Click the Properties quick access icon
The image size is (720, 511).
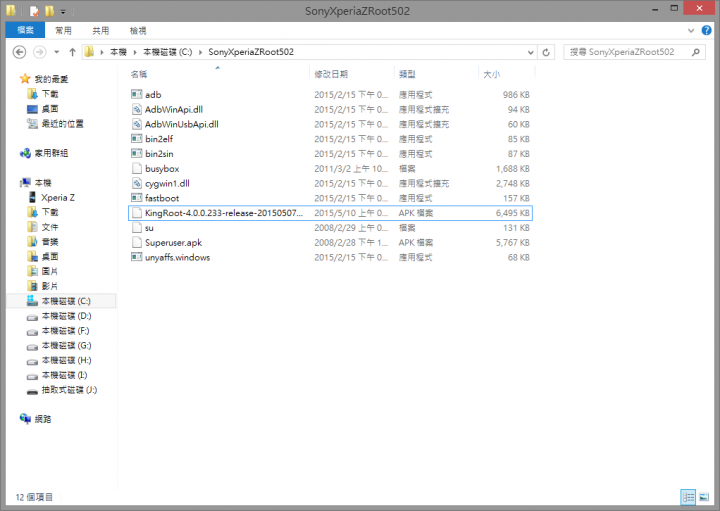(34, 11)
